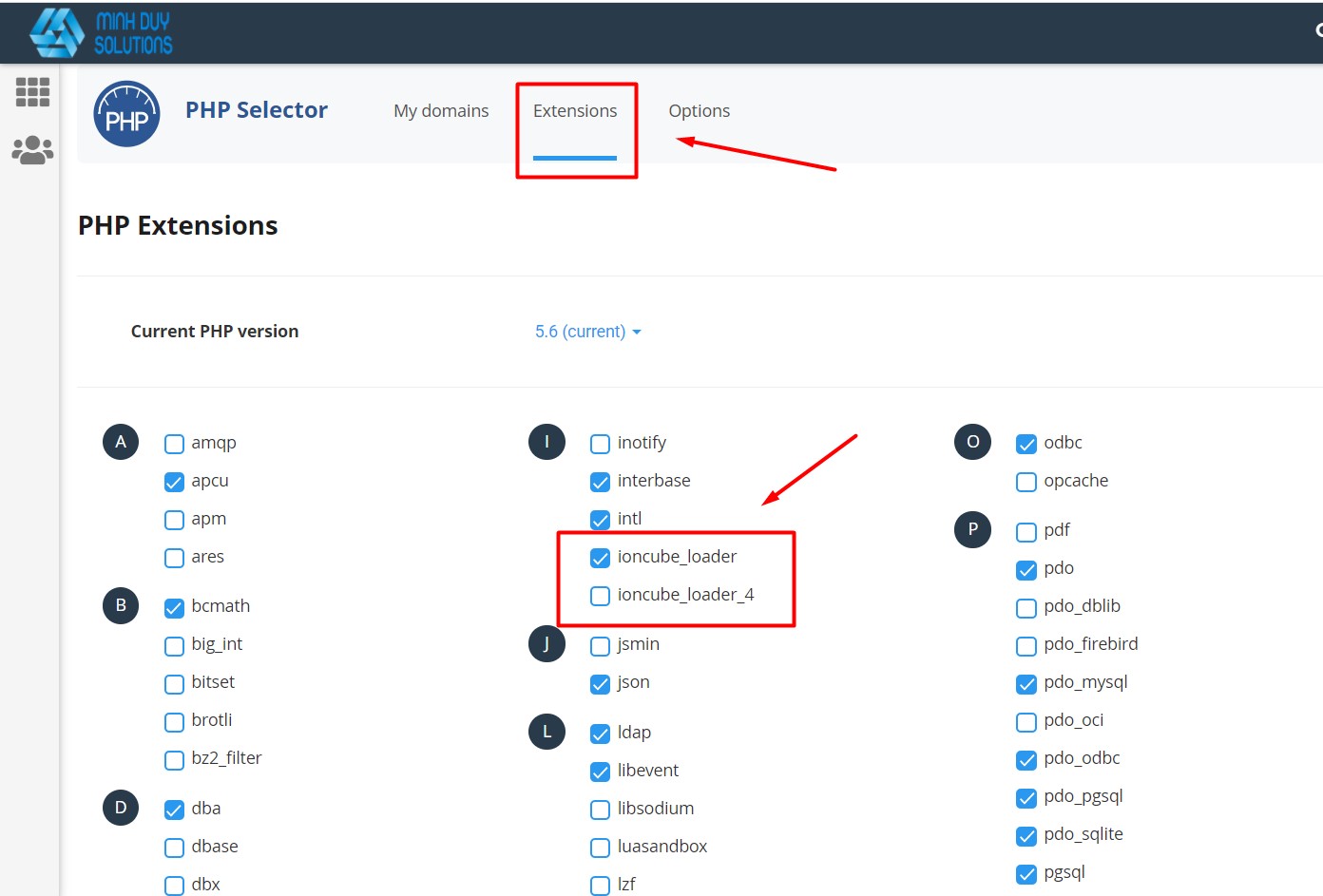The width and height of the screenshot is (1323, 896).
Task: Click the letter I section badge
Action: coord(546,441)
